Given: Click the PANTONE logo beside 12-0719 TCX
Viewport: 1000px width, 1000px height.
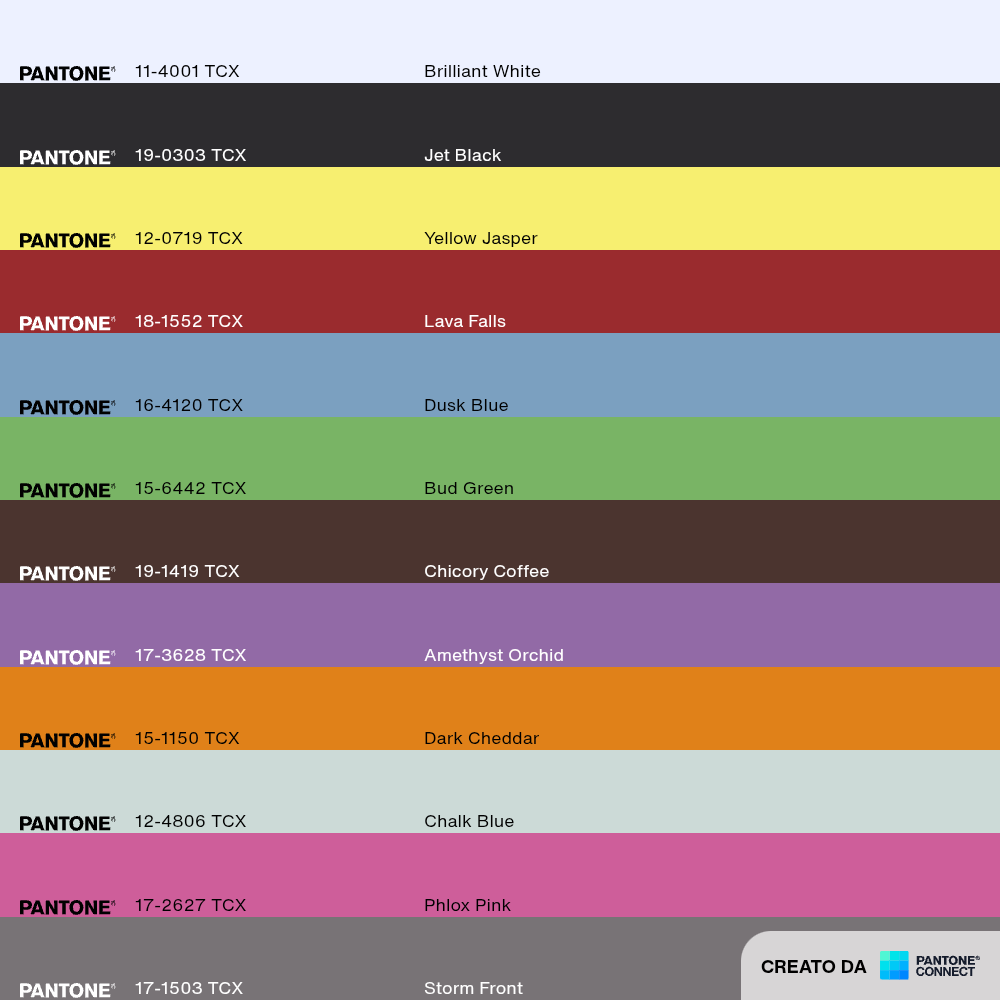Looking at the screenshot, I should click(67, 240).
